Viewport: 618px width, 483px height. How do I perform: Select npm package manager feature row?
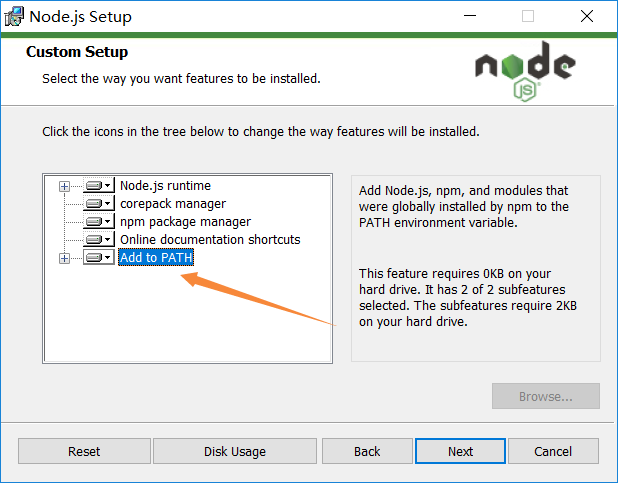point(185,222)
